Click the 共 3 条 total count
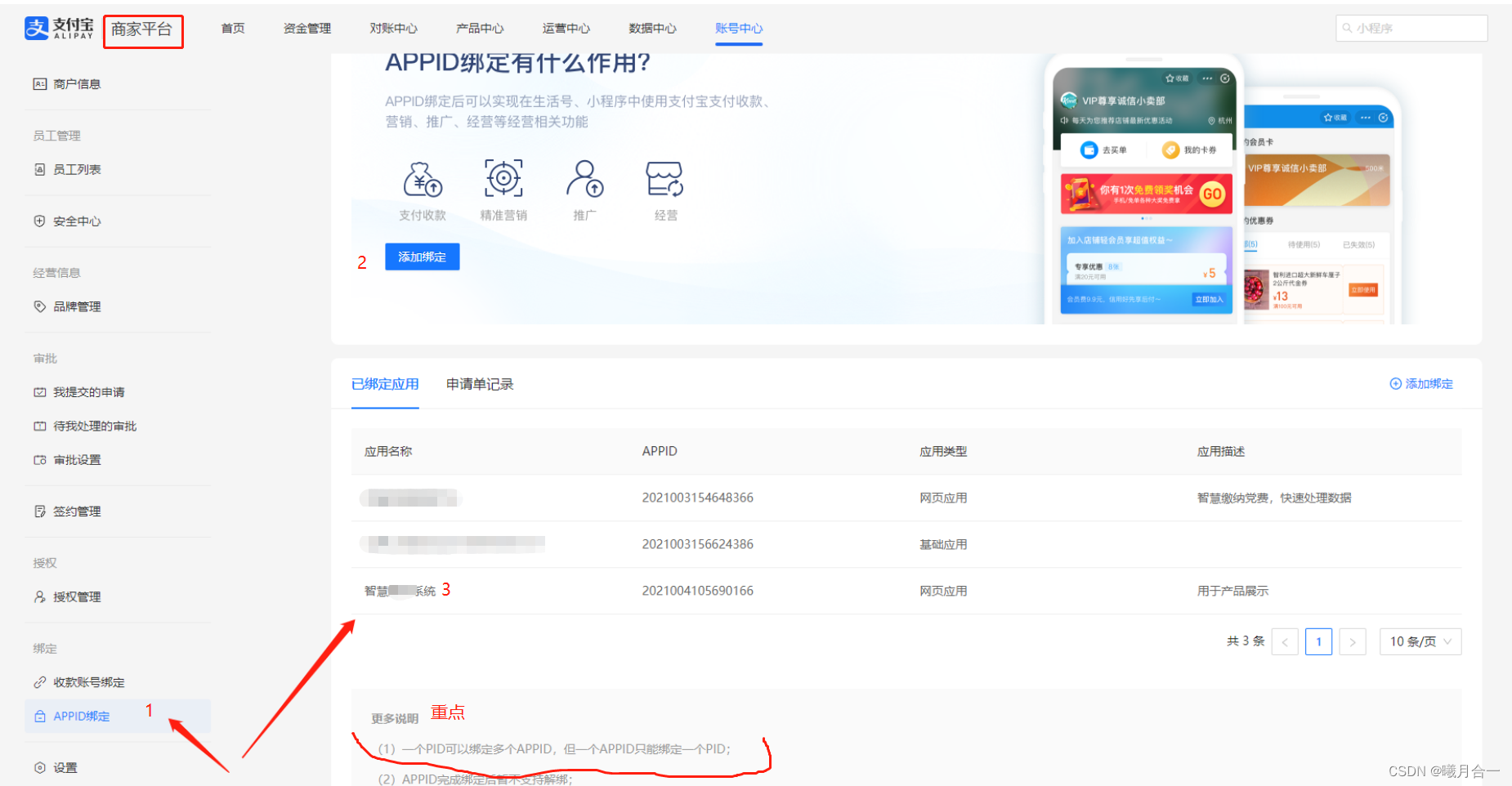The width and height of the screenshot is (1512, 786). point(1246,642)
